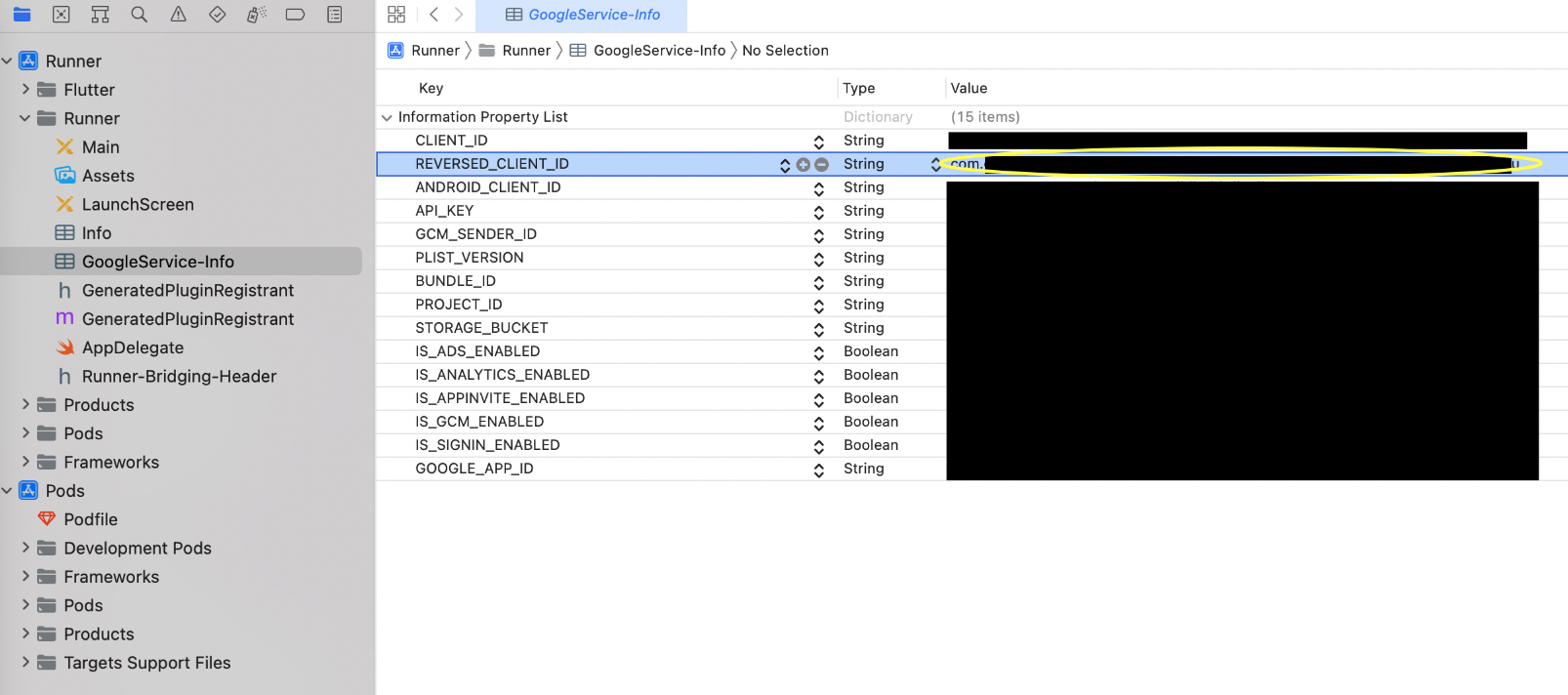Viewport: 1568px width, 695px height.
Task: Click the remove row minus button for REVERSED_CLIENT_ID
Action: pos(822,165)
